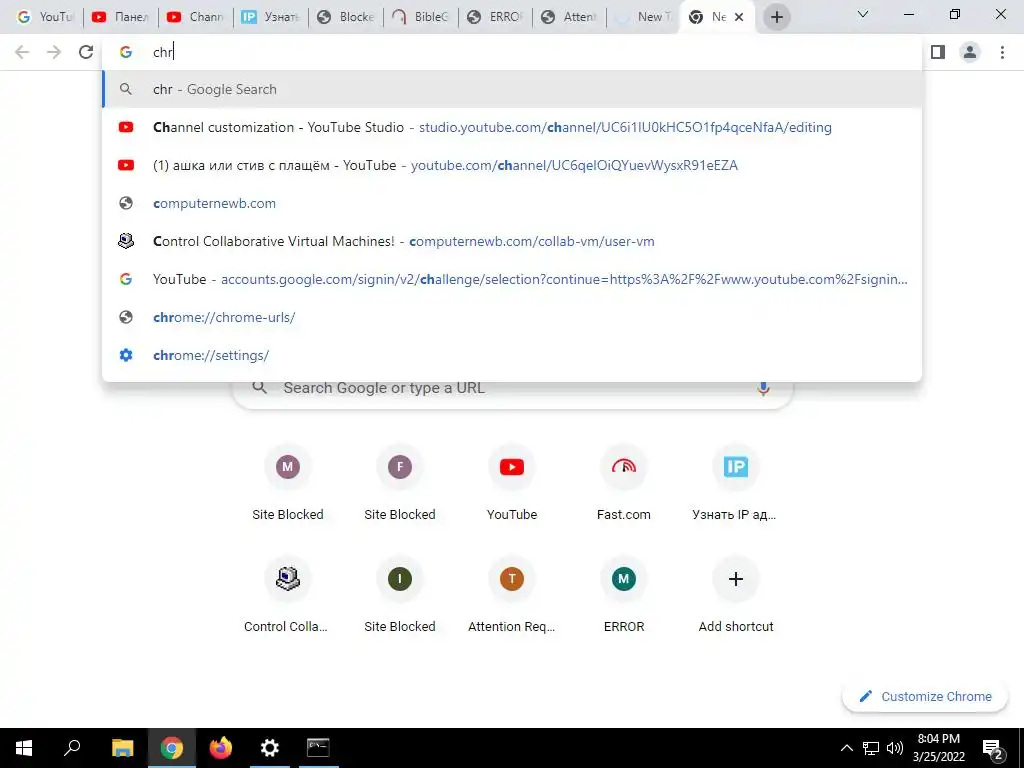Open File Explorer from taskbar

pyautogui.click(x=122, y=748)
